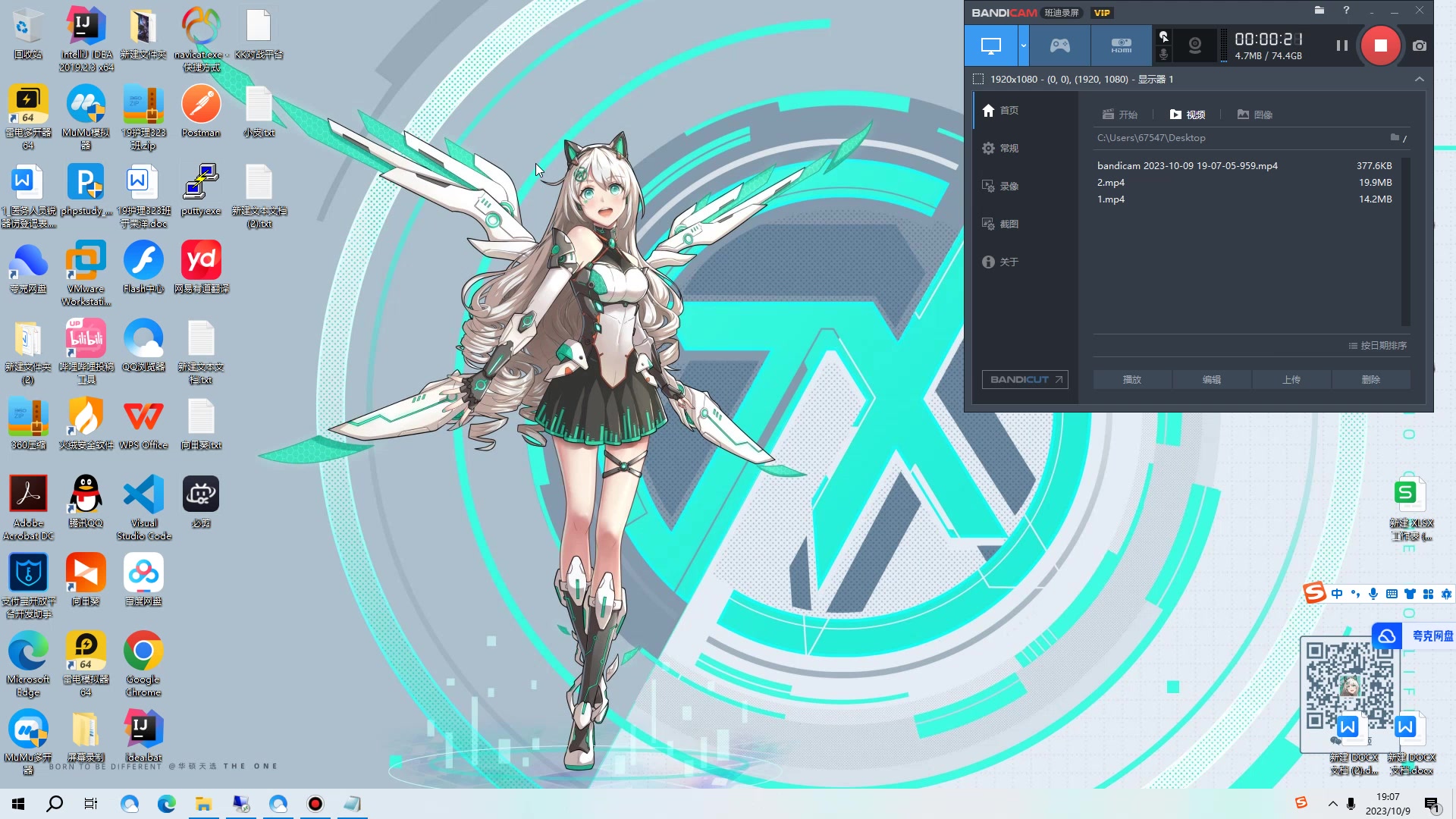
Task: Open Bandicam record icon on taskbar
Action: pyautogui.click(x=315, y=804)
